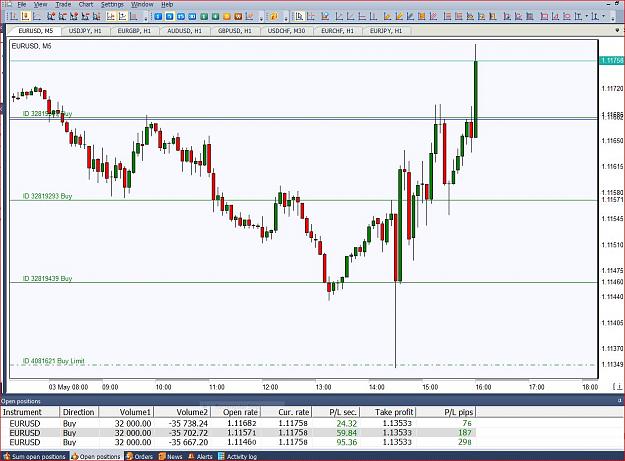Select the position opened at 1.11682
Image resolution: width=625 pixels, height=461 pixels.
[x=238, y=423]
